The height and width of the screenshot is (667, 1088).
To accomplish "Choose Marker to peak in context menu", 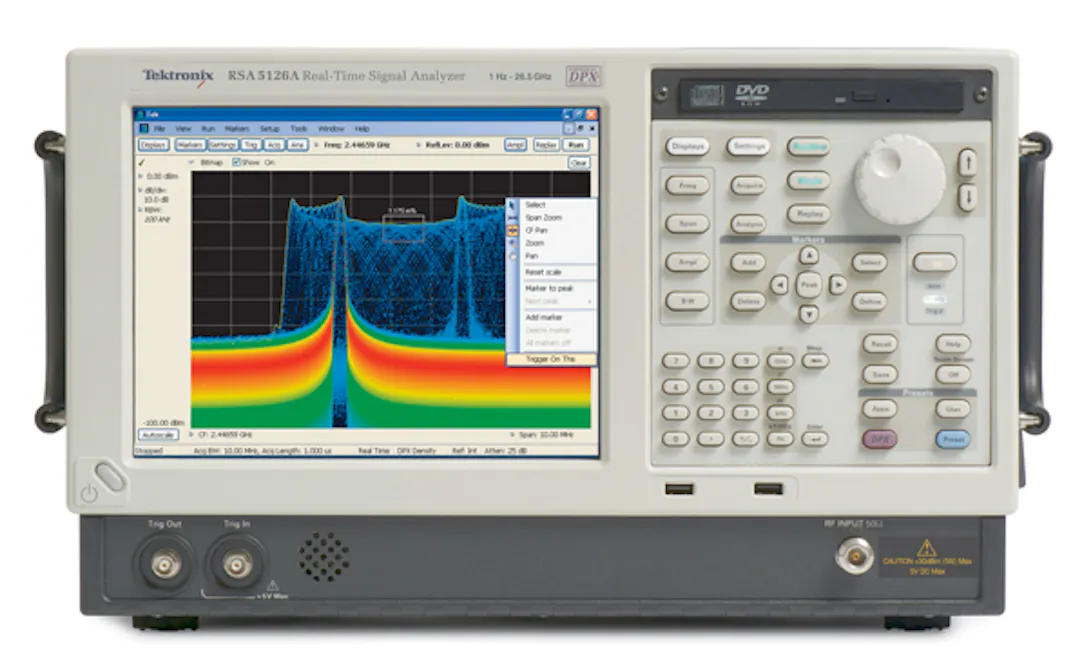I will 552,288.
